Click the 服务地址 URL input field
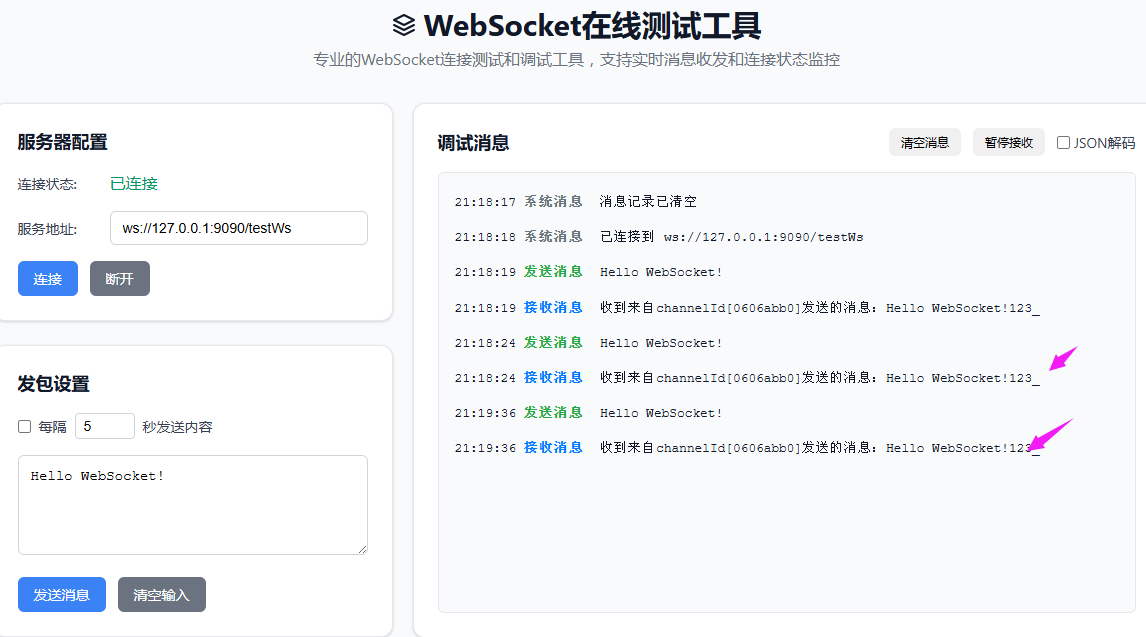This screenshot has height=637, width=1146. [x=238, y=228]
